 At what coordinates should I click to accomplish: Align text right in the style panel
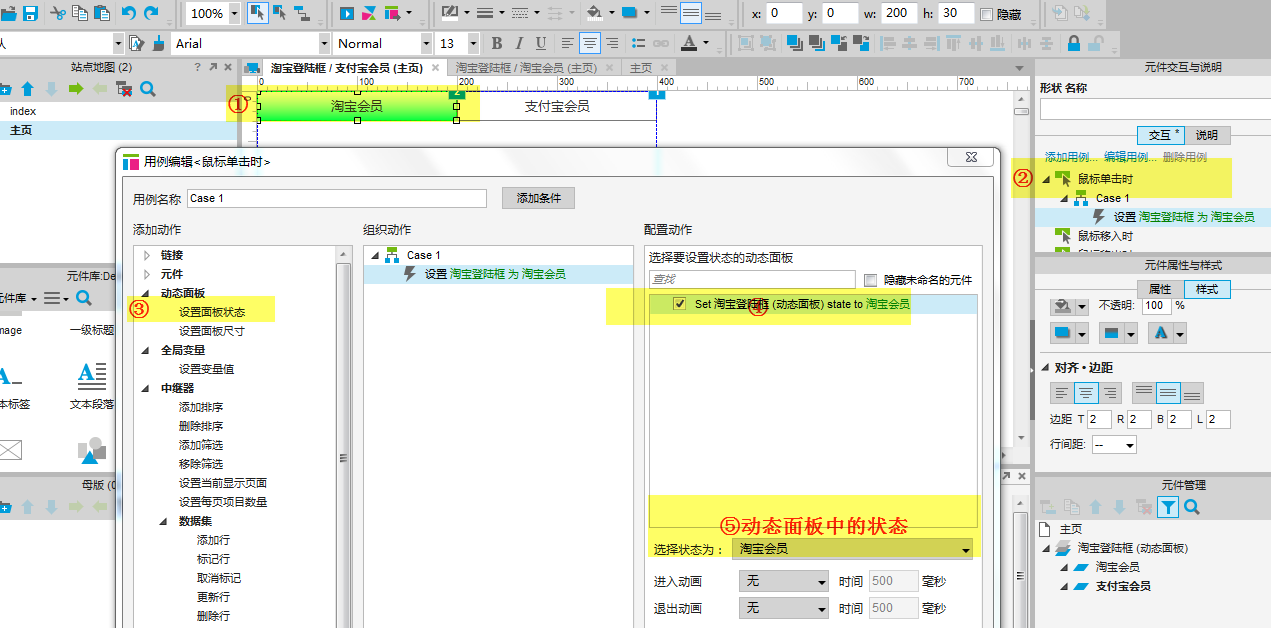pos(1110,393)
